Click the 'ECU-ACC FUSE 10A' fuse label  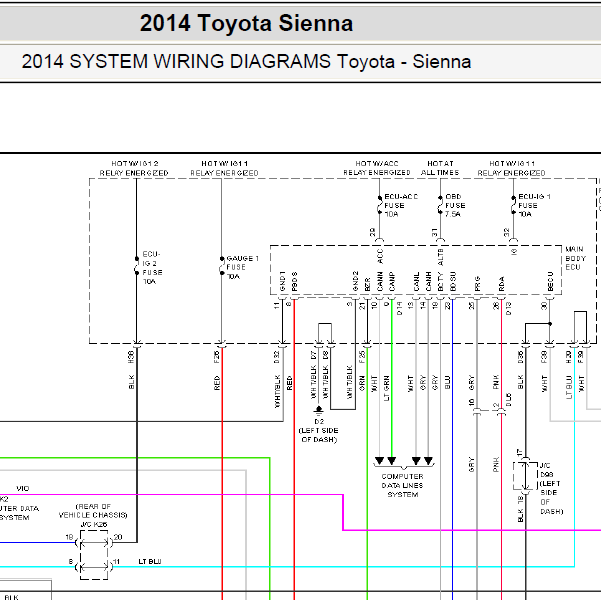(x=401, y=205)
